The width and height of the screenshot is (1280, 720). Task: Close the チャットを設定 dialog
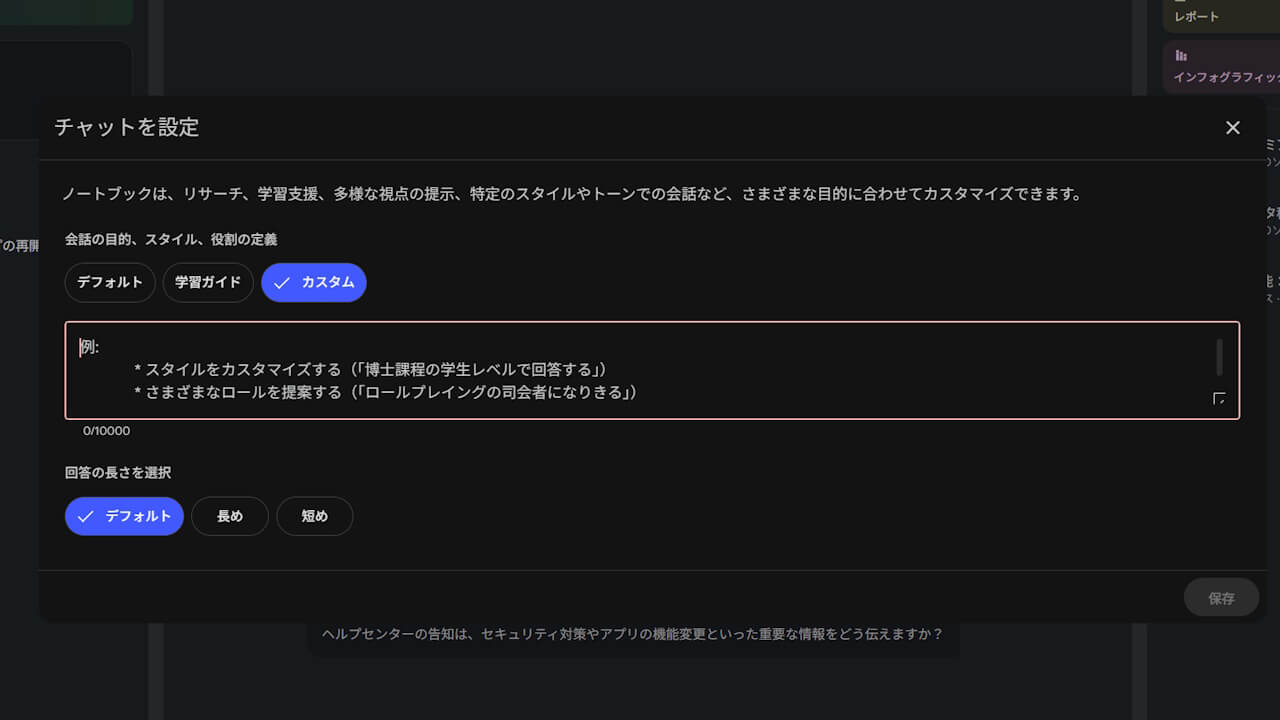[x=1232, y=127]
